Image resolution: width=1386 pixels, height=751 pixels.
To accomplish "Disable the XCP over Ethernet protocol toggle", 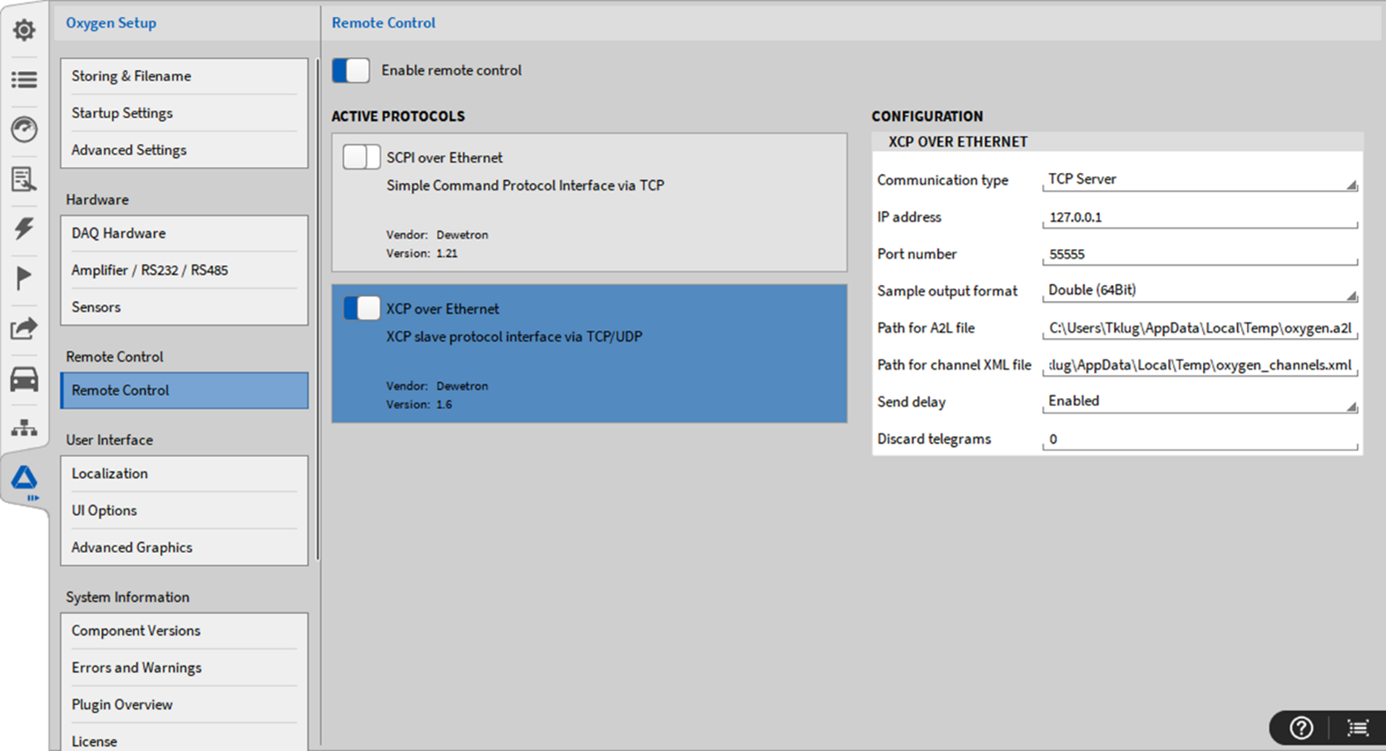I will (x=361, y=308).
